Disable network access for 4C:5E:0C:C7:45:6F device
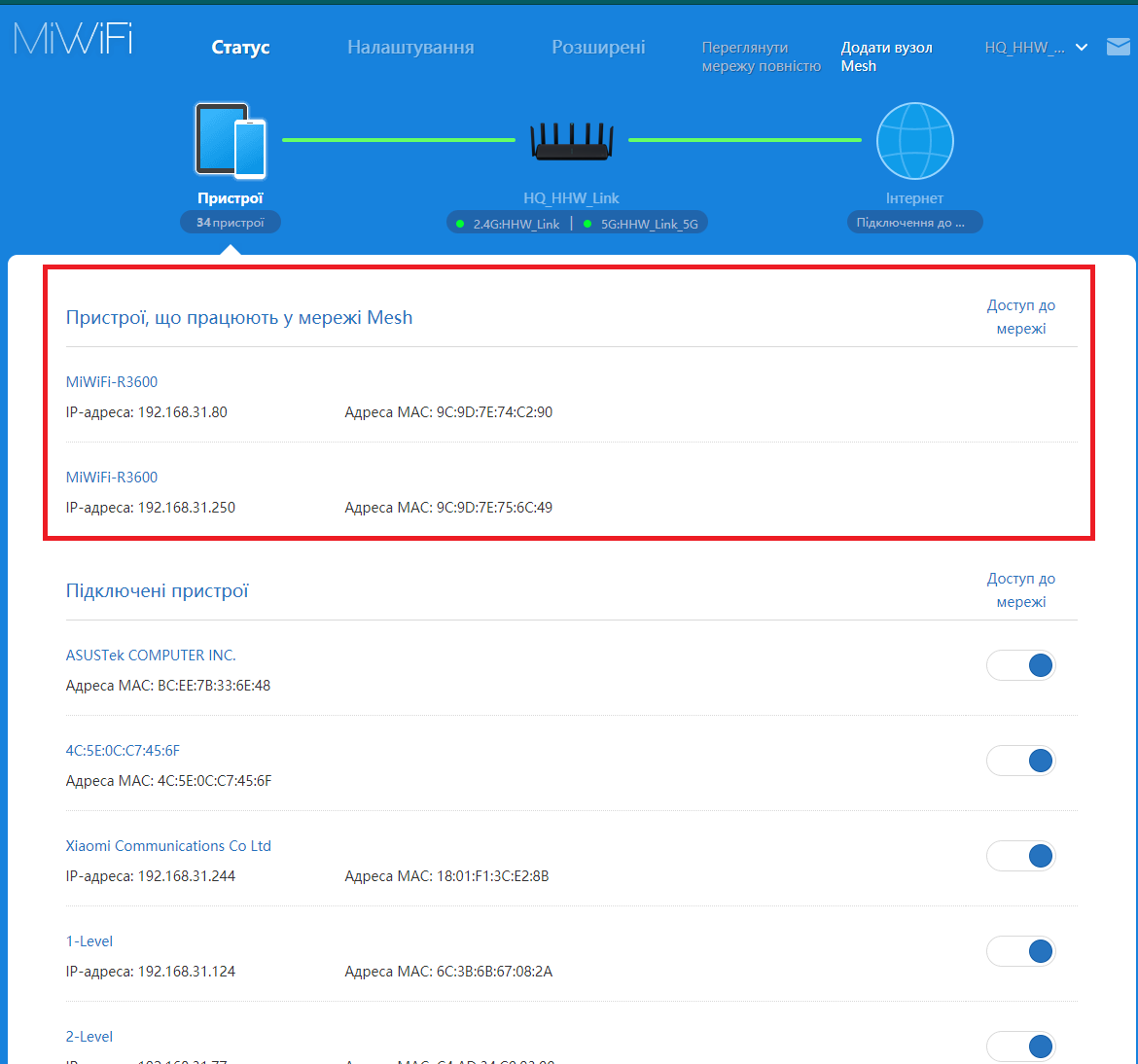Viewport: 1138px width, 1064px height. point(1020,761)
